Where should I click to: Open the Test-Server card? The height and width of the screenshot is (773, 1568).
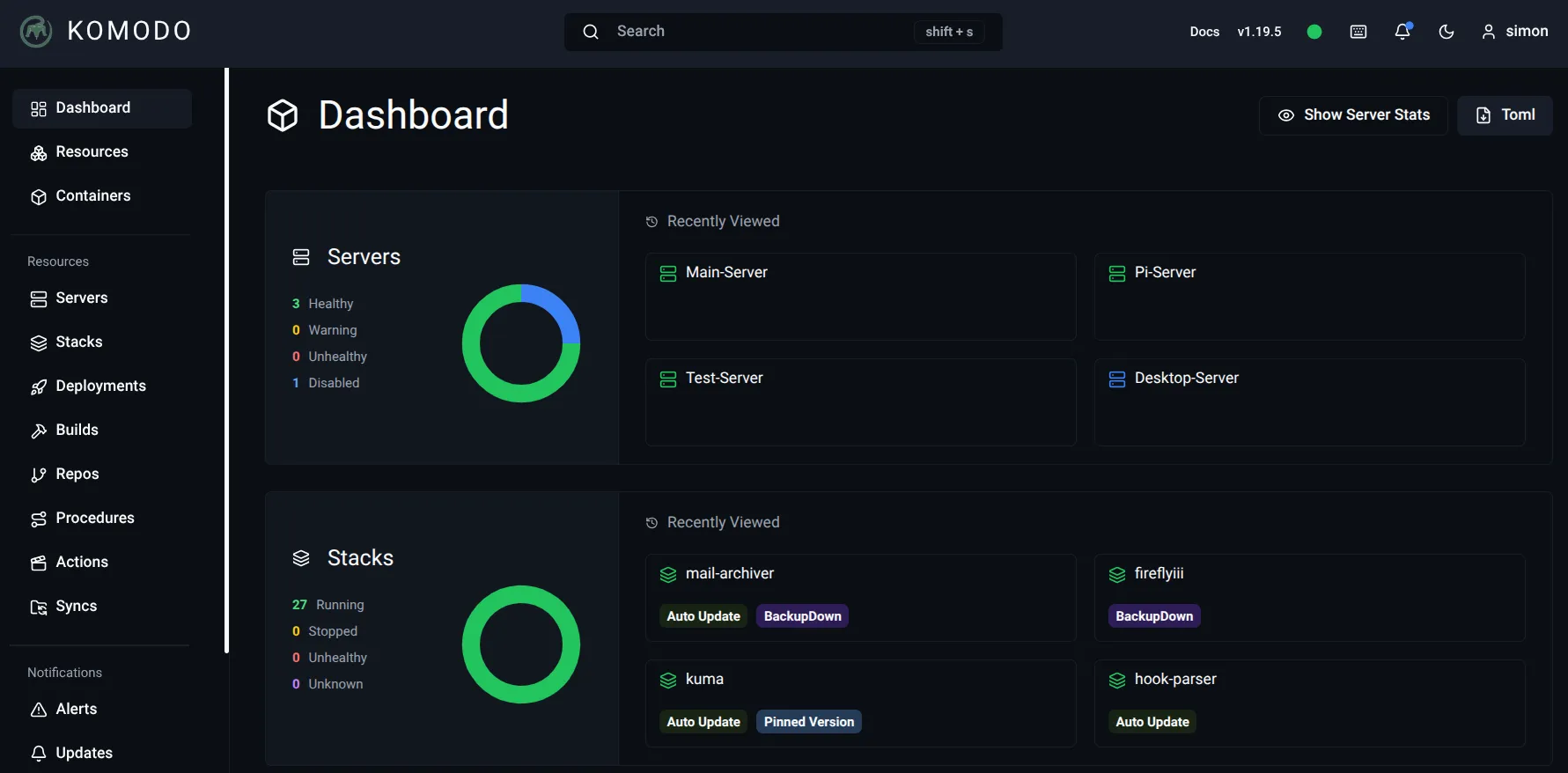click(x=860, y=402)
